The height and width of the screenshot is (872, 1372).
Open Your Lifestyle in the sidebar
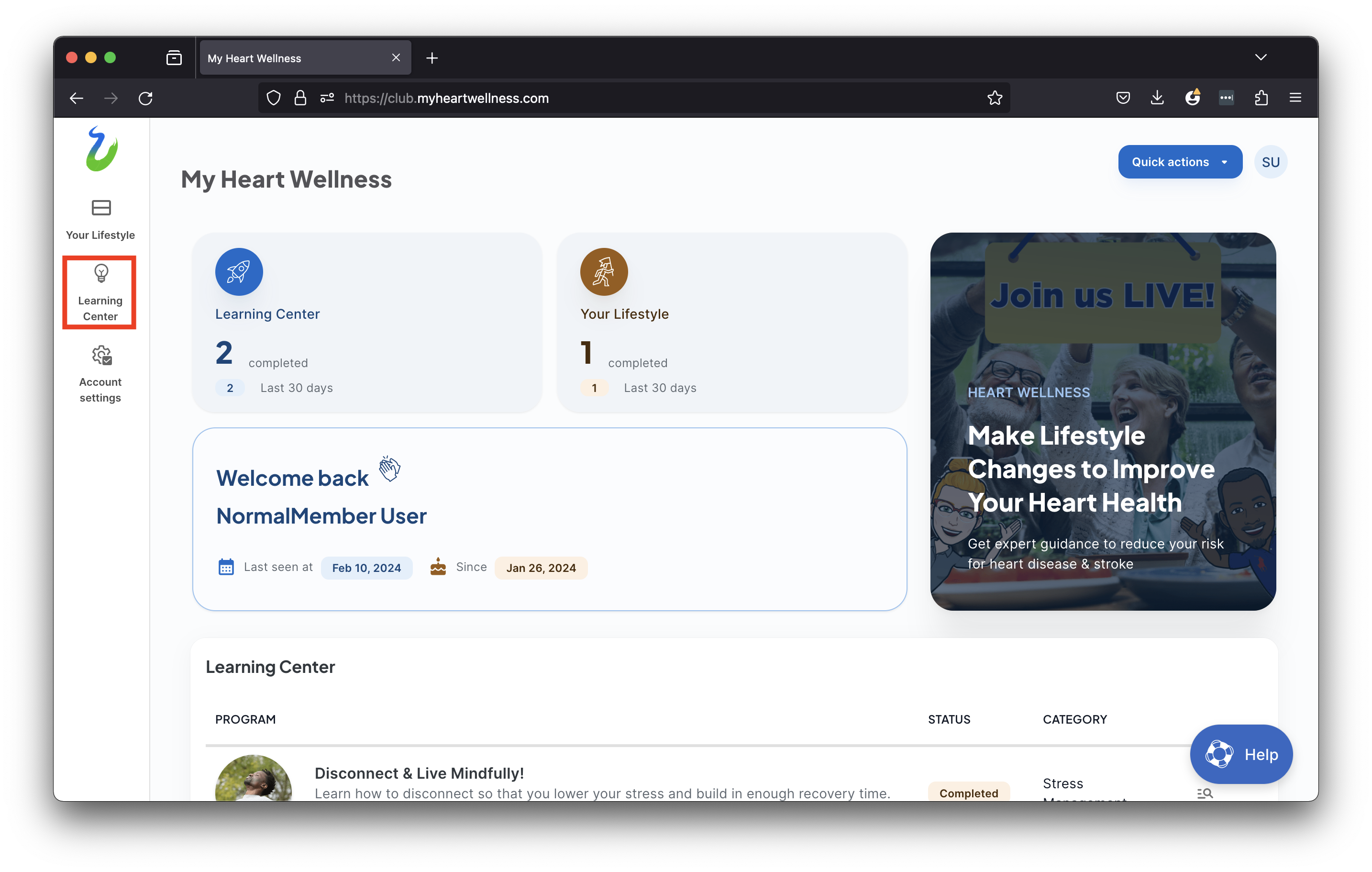click(x=100, y=219)
